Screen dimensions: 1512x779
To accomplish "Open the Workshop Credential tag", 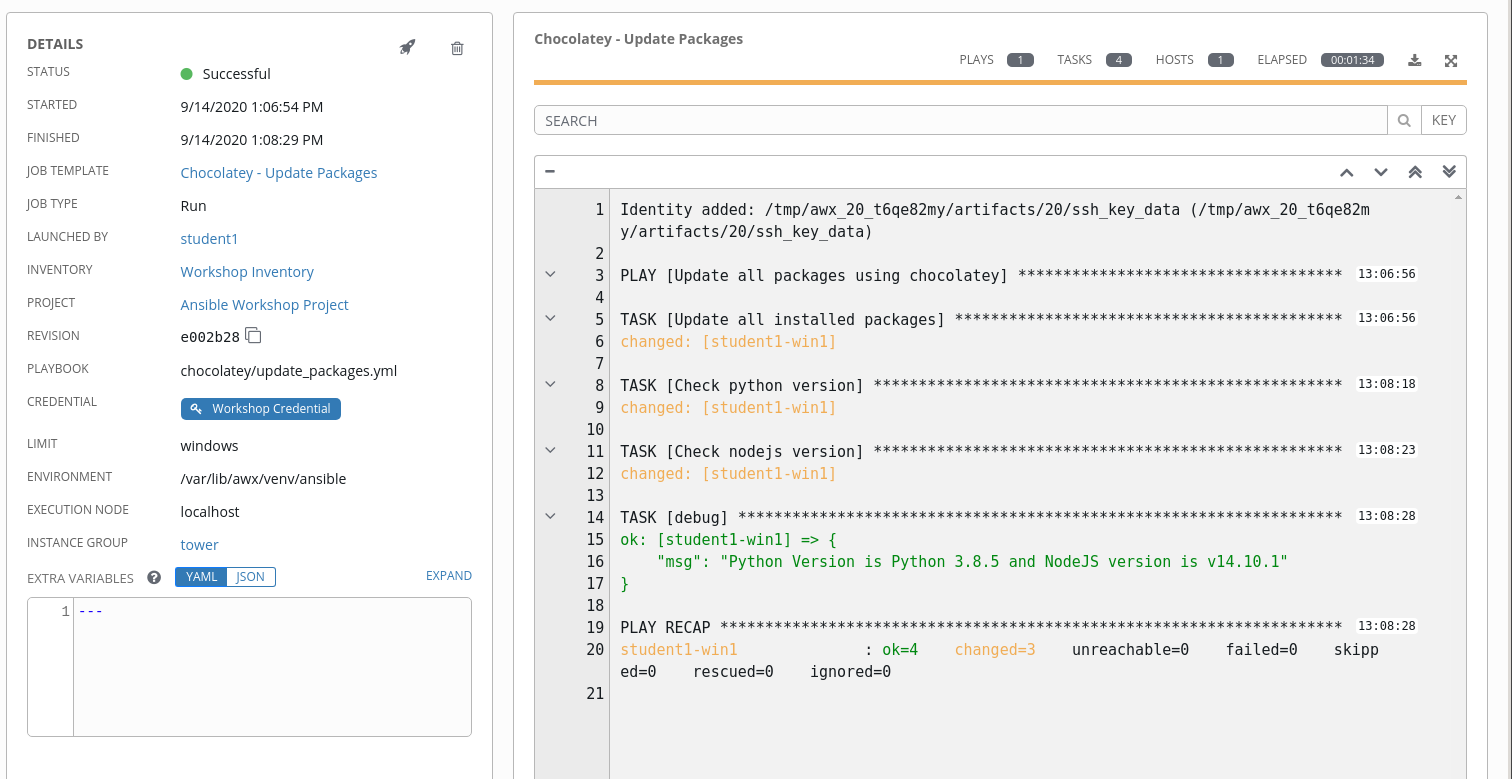I will [x=261, y=409].
